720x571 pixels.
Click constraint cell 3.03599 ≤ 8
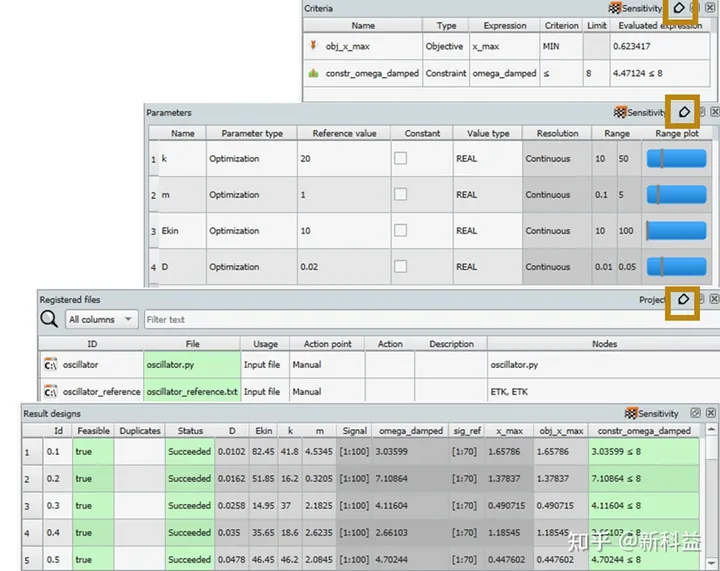click(x=644, y=451)
